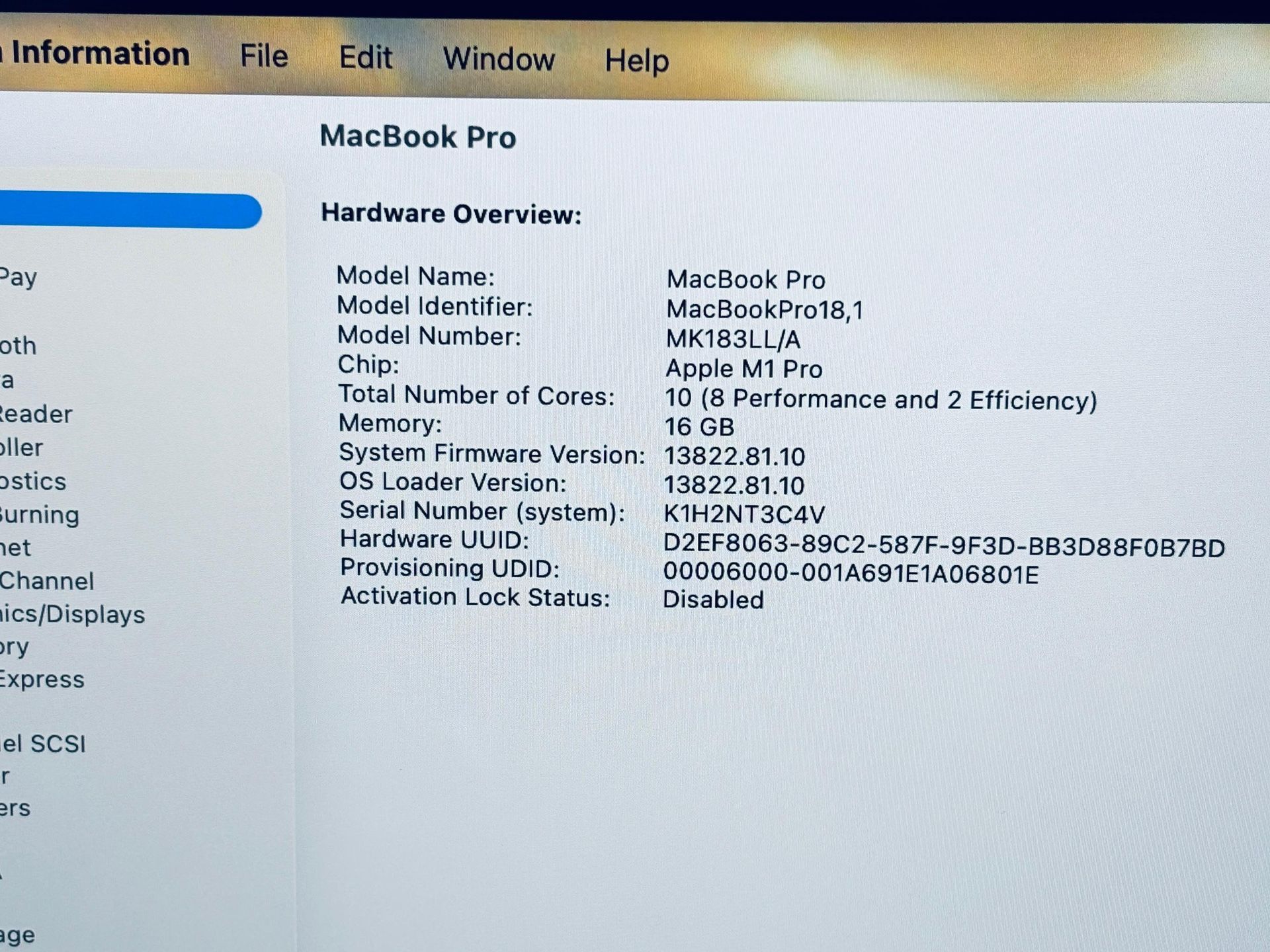1270x952 pixels.
Task: Click the MacBook Pro window title
Action: point(418,137)
